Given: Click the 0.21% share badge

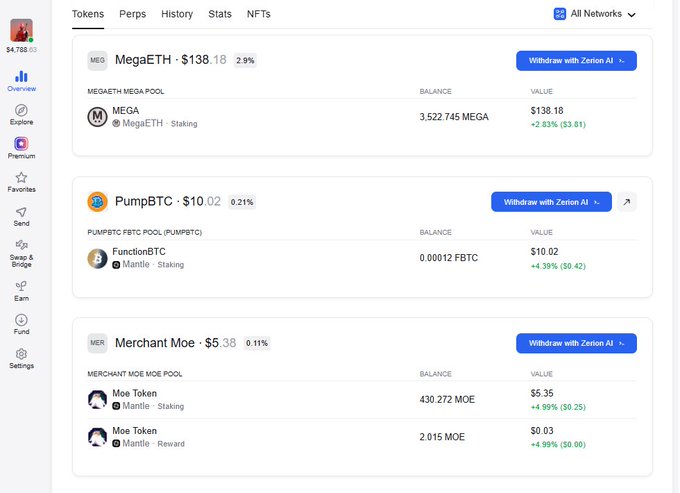Looking at the screenshot, I should point(242,202).
